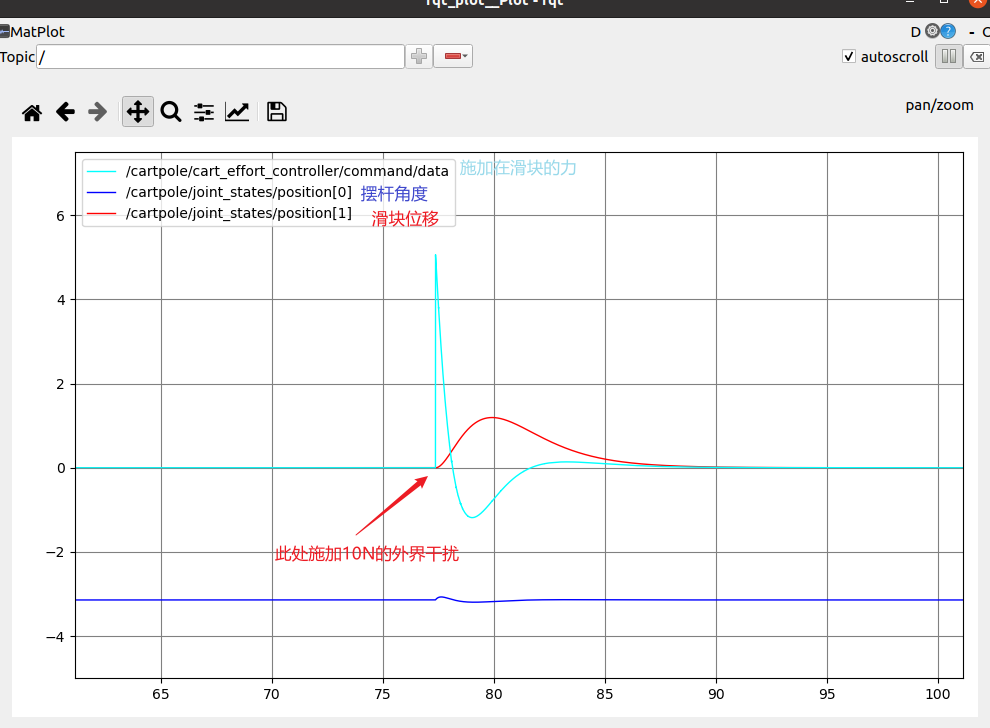The width and height of the screenshot is (990, 728).
Task: Click the MatPlot plugin title
Action: [37, 32]
